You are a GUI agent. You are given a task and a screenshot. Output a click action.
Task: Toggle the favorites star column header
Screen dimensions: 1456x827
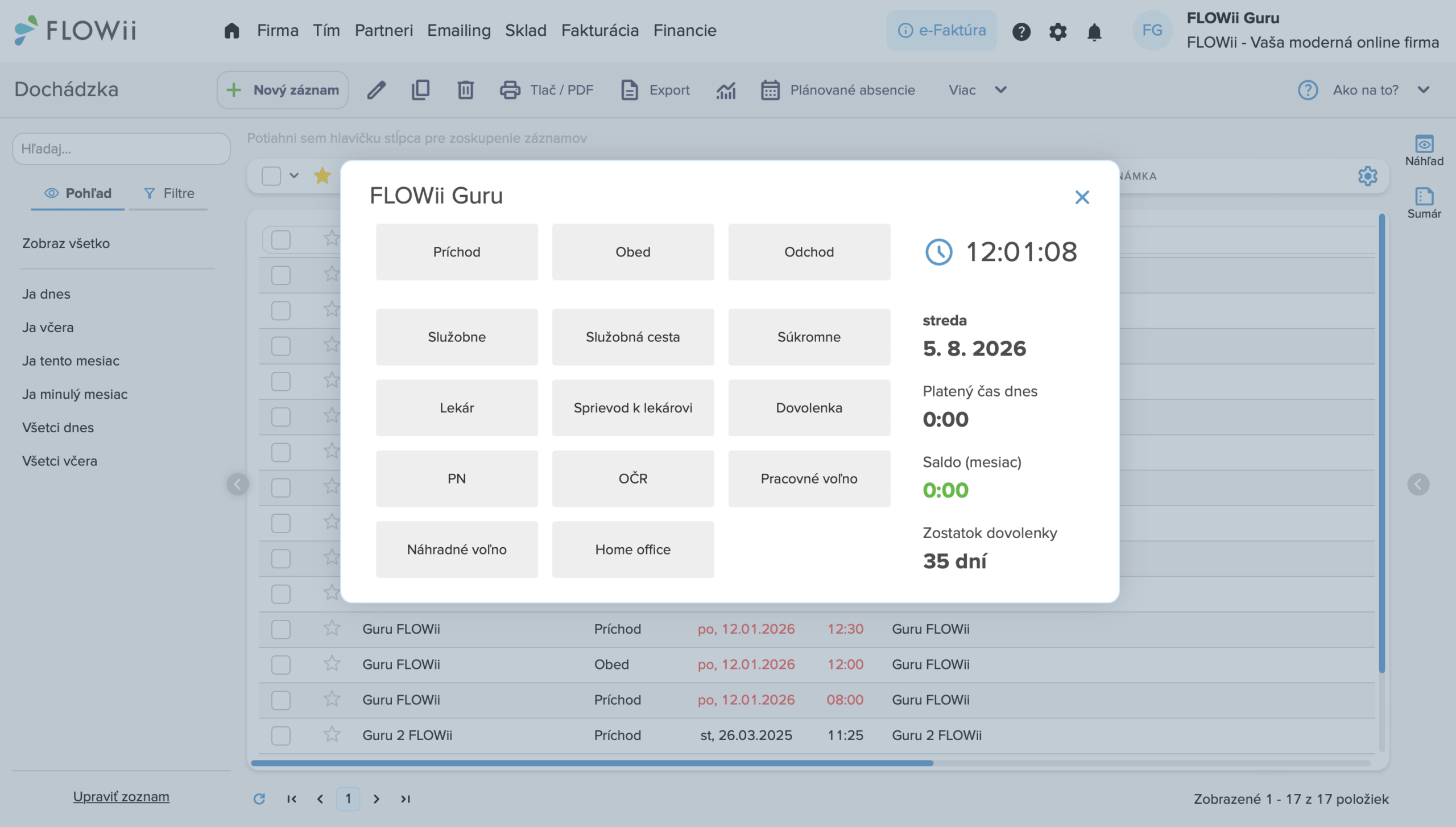pos(322,176)
